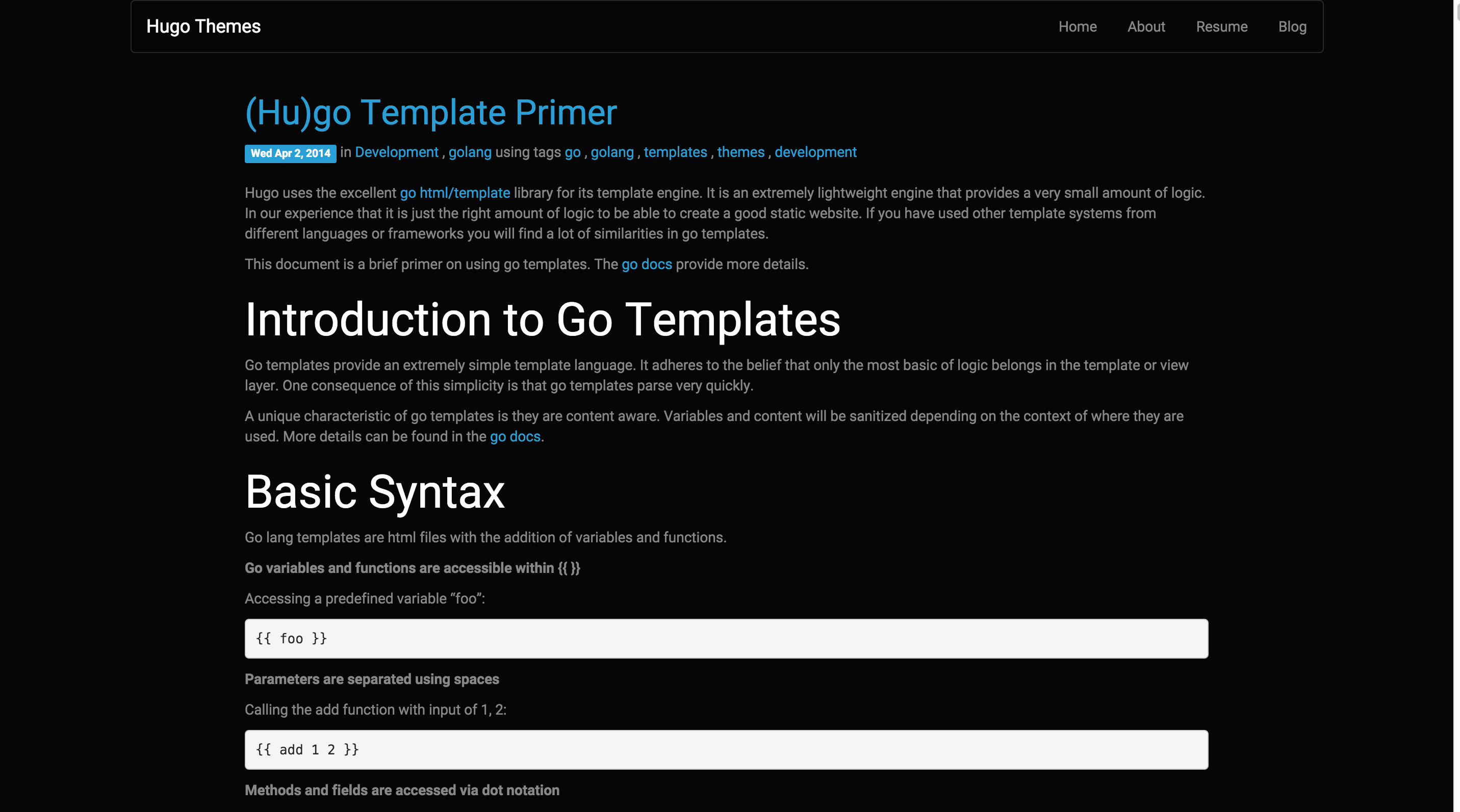The height and width of the screenshot is (812, 1460).
Task: Open go docs link in primer paragraph
Action: tap(646, 264)
